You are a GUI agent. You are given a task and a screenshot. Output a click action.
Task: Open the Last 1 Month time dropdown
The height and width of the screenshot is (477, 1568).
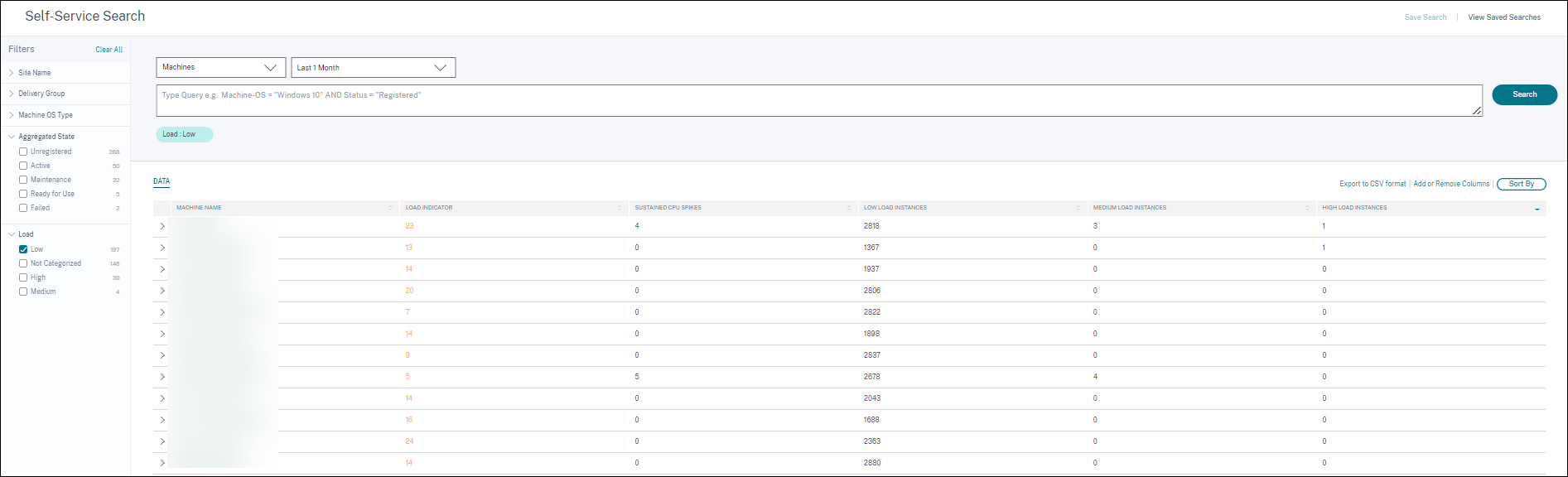[x=373, y=67]
